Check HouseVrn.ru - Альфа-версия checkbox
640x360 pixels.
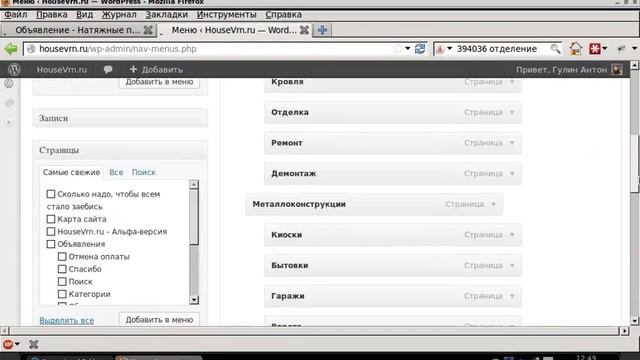tap(51, 231)
